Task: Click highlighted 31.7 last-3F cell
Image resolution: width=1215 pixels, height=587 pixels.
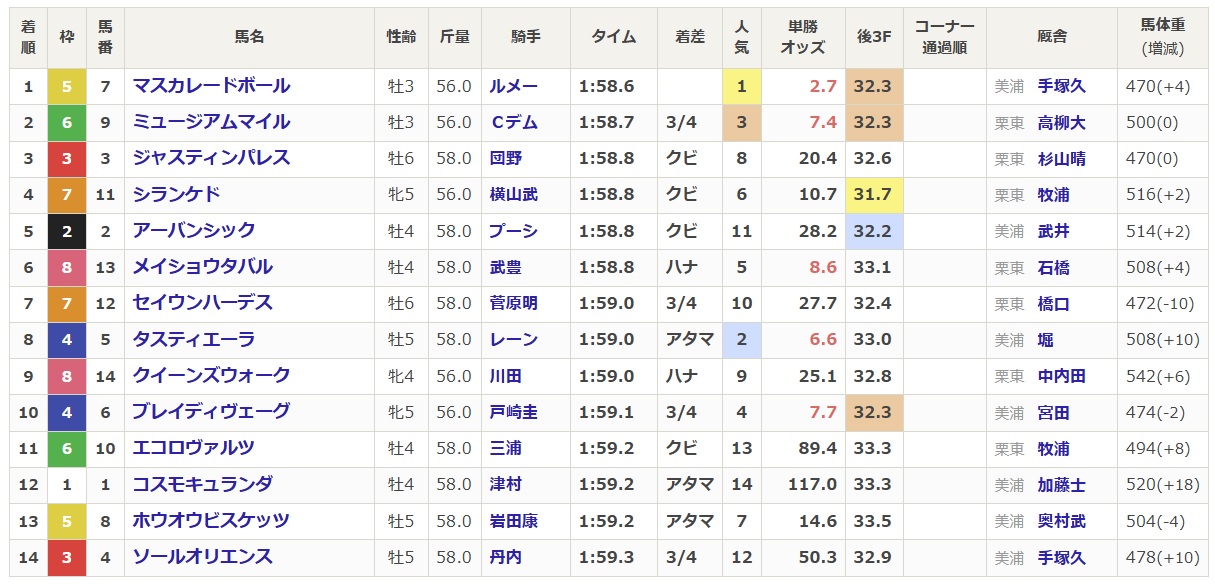Action: [x=872, y=195]
